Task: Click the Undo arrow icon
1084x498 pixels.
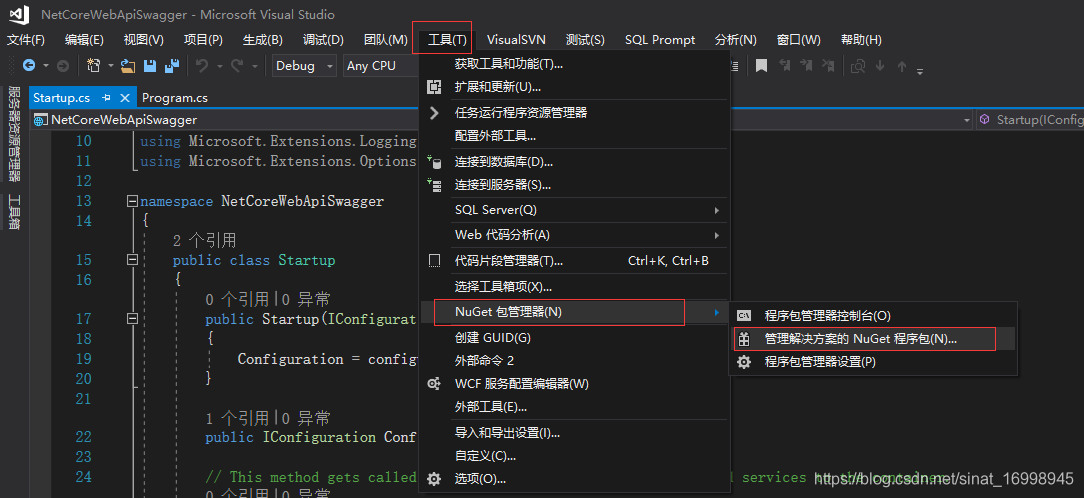Action: (203, 66)
